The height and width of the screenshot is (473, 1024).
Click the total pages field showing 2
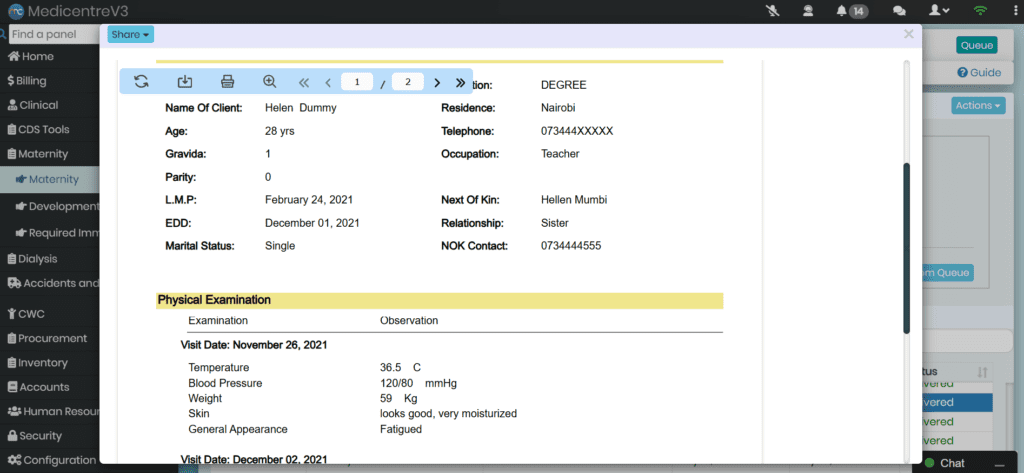(x=408, y=82)
